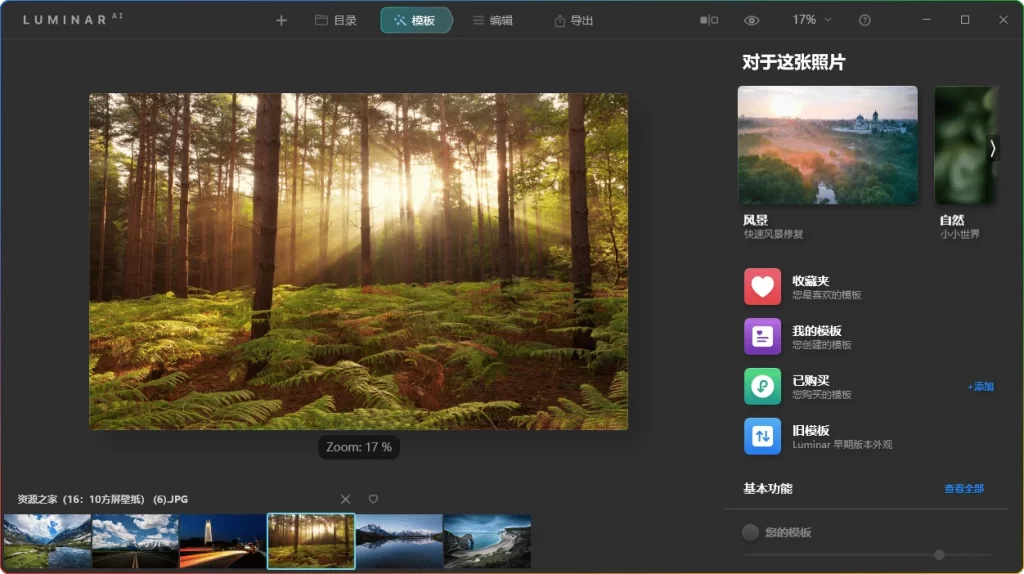The image size is (1024, 574).
Task: Open the 已购买 green icon
Action: (762, 386)
